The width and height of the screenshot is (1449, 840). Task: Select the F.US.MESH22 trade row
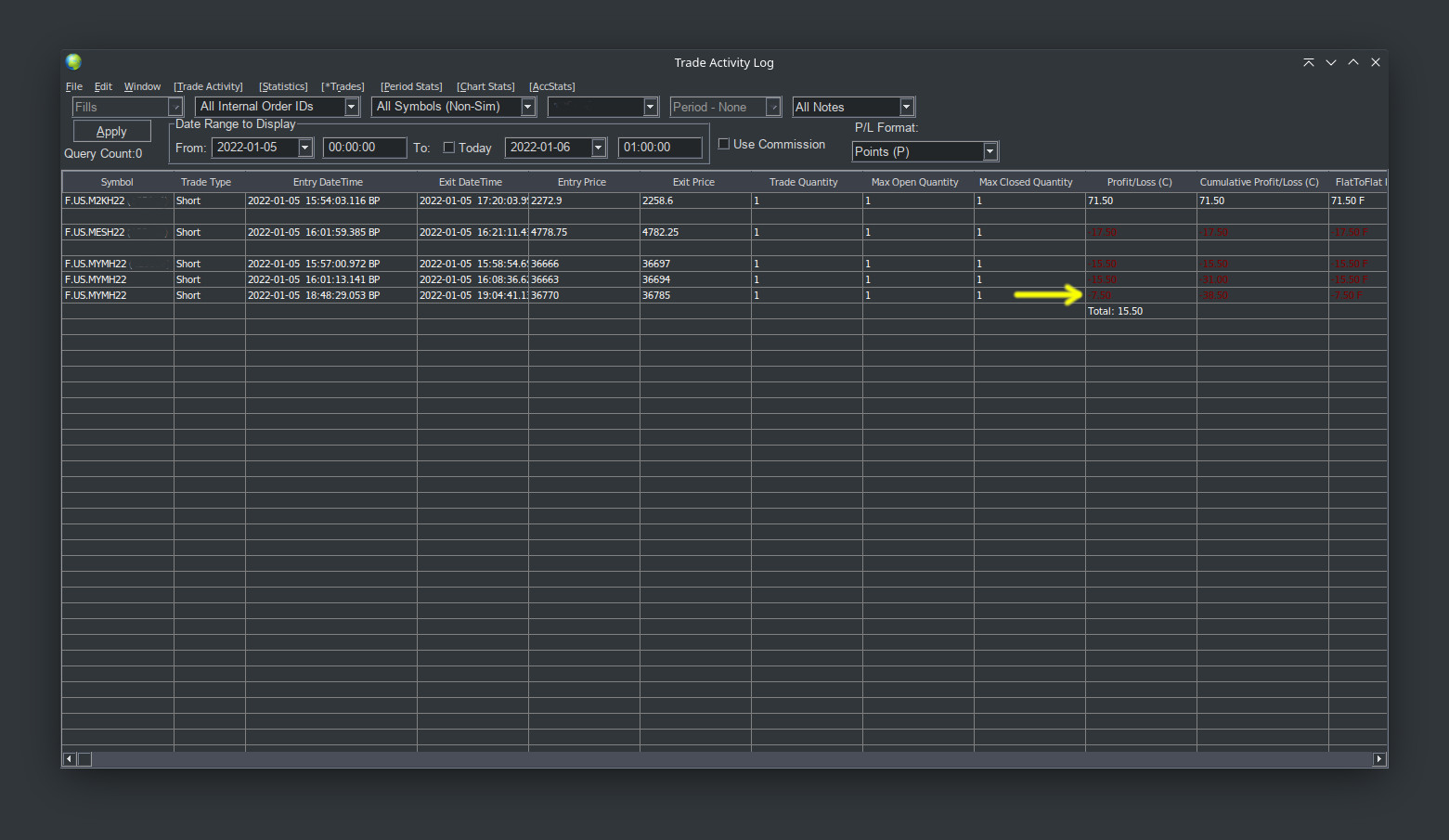(95, 232)
